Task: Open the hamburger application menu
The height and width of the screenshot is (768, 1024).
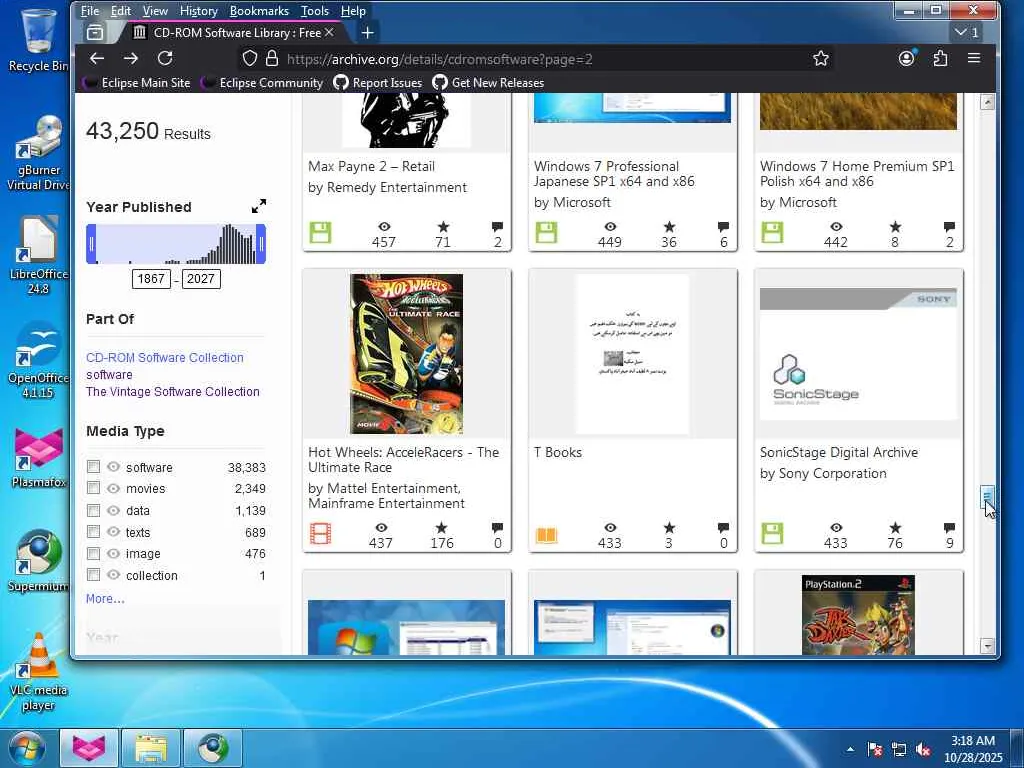Action: 974,58
